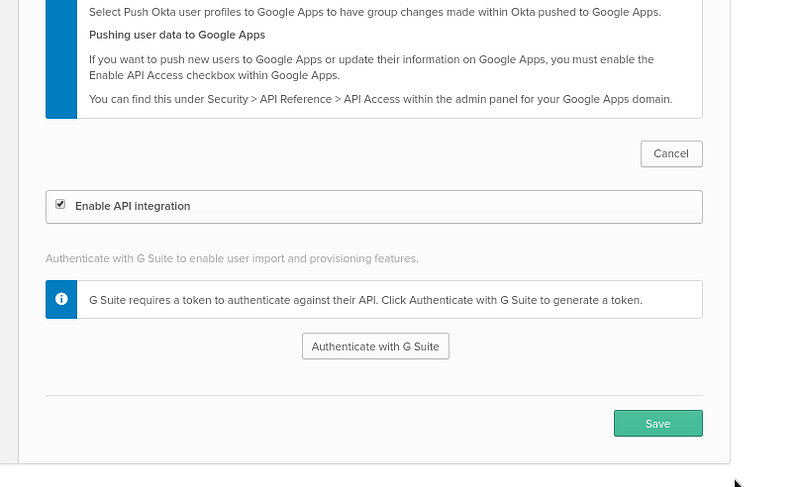Select the Pushing user data to Google Apps heading
Viewport: 800px width, 487px height.
click(177, 35)
